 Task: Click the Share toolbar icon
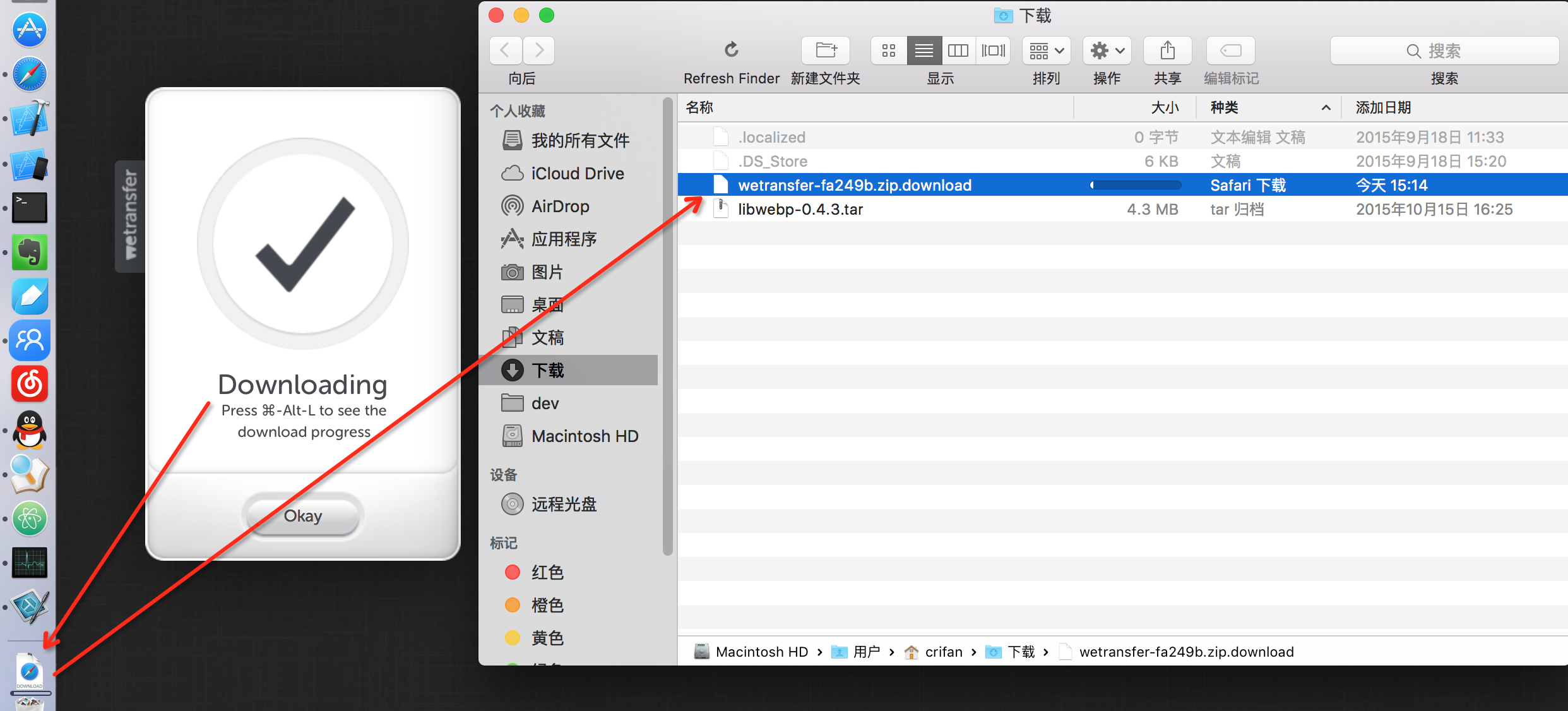[x=1167, y=51]
